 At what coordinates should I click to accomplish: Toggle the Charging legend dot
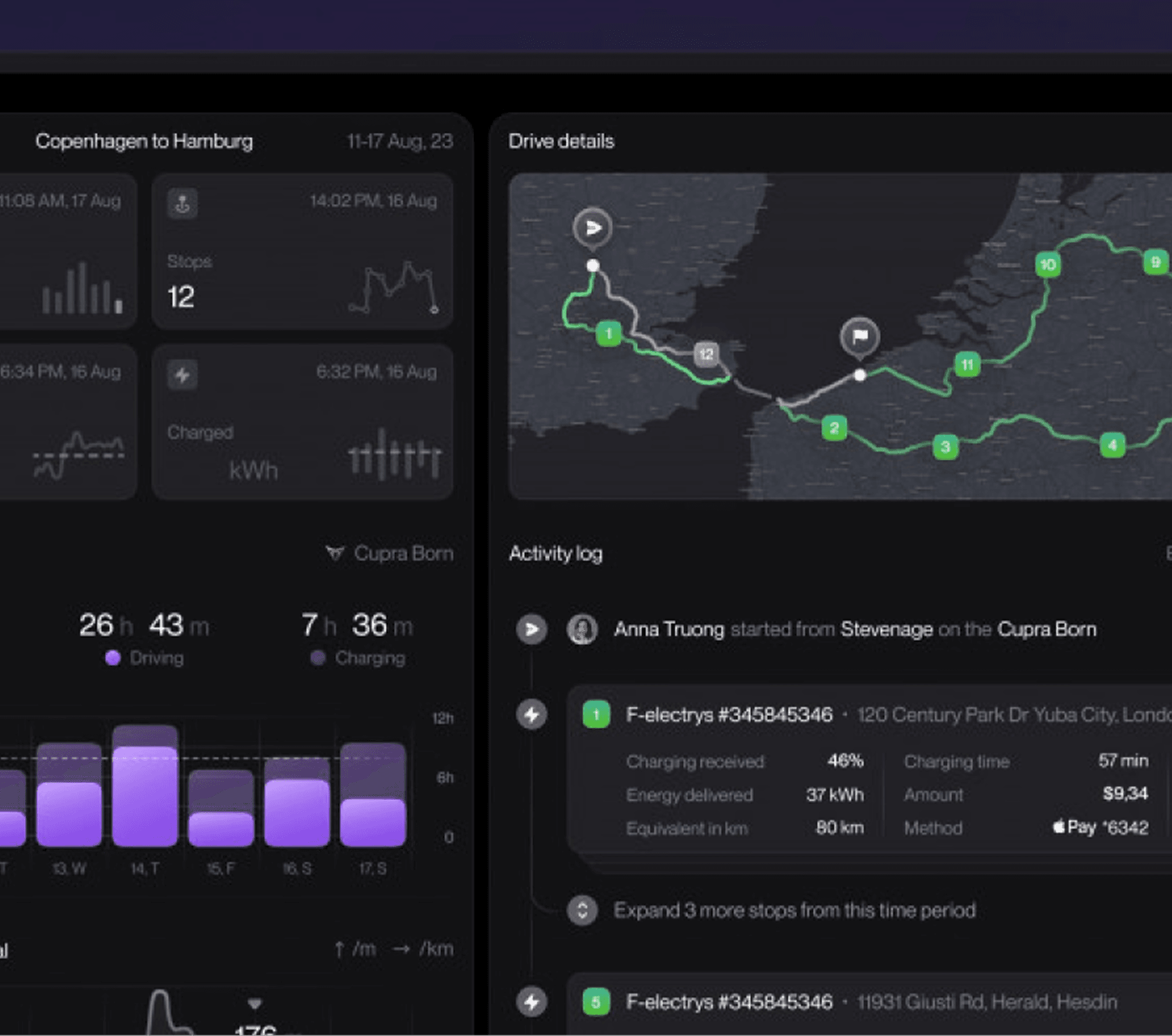318,658
